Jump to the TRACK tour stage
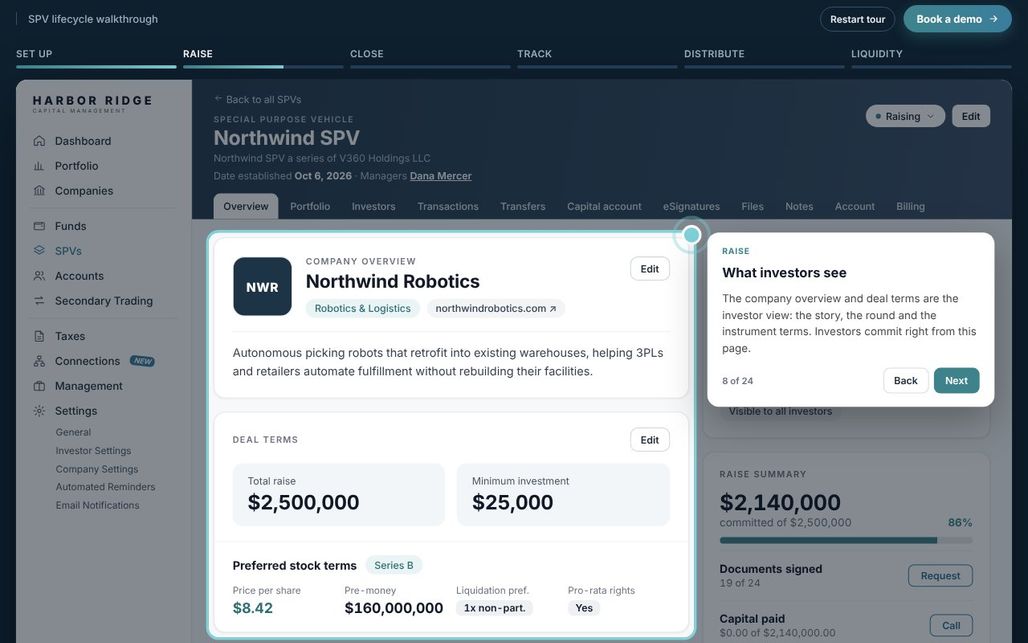Viewport: 1028px width, 643px height. 597,56
